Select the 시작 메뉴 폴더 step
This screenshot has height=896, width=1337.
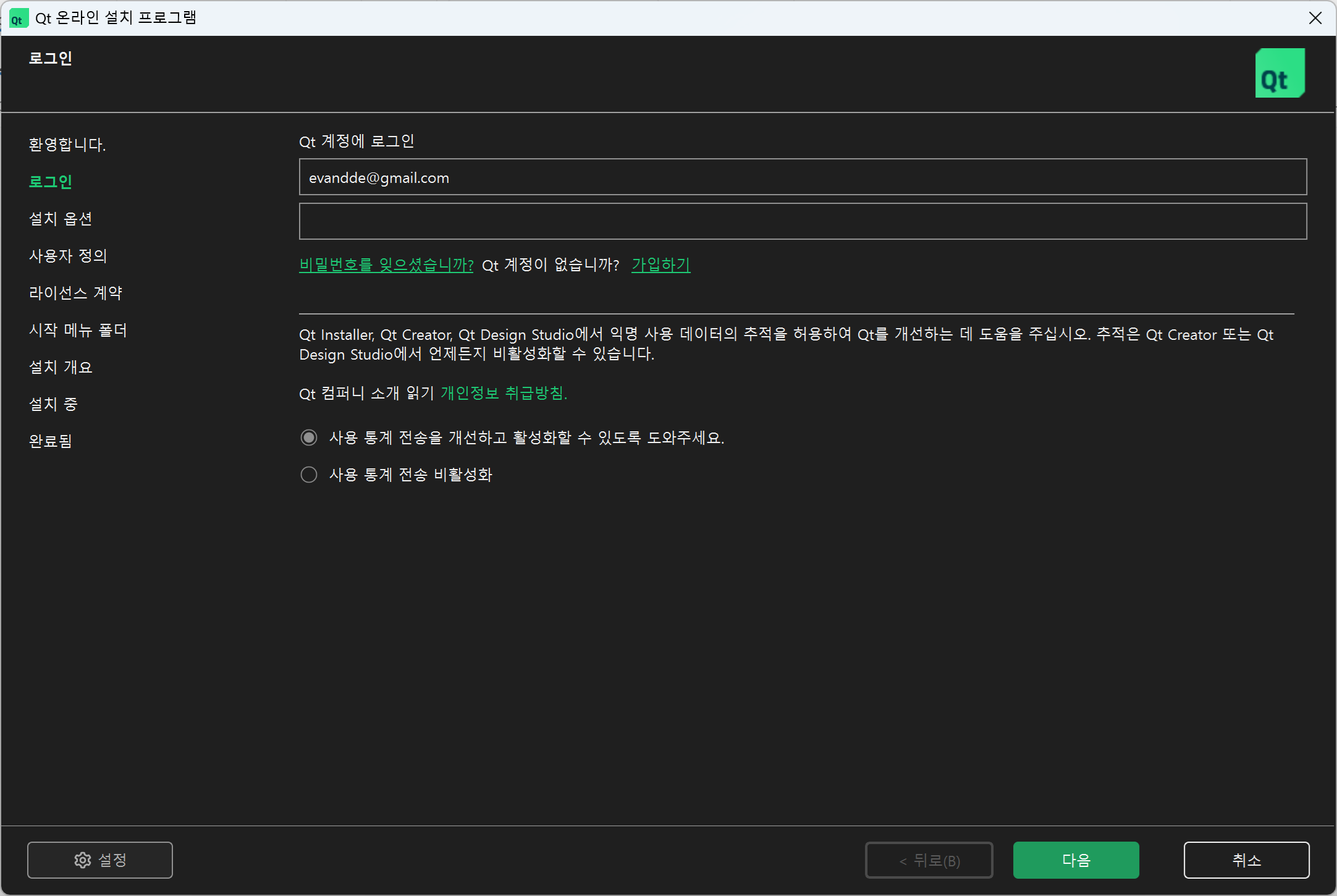(78, 330)
